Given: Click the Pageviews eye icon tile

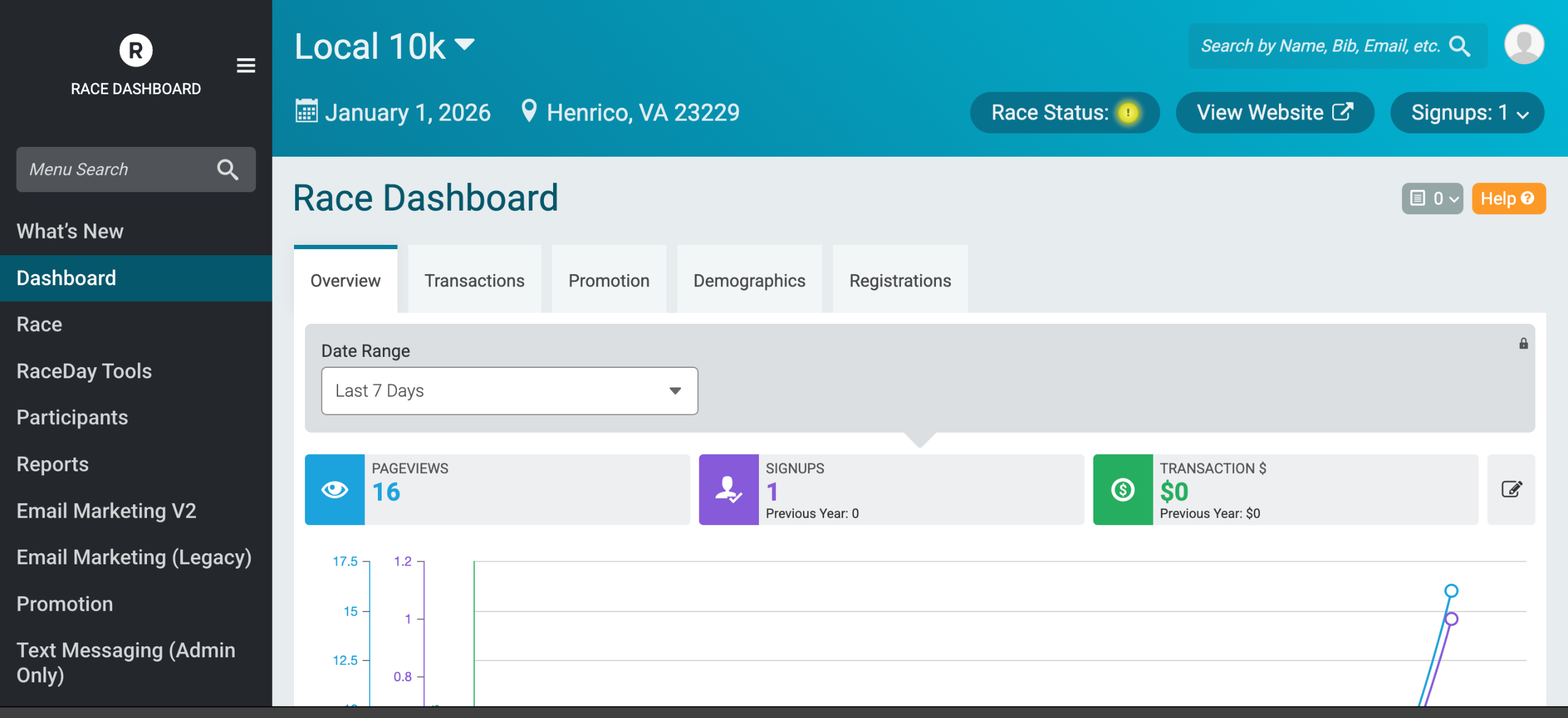Looking at the screenshot, I should pos(334,489).
